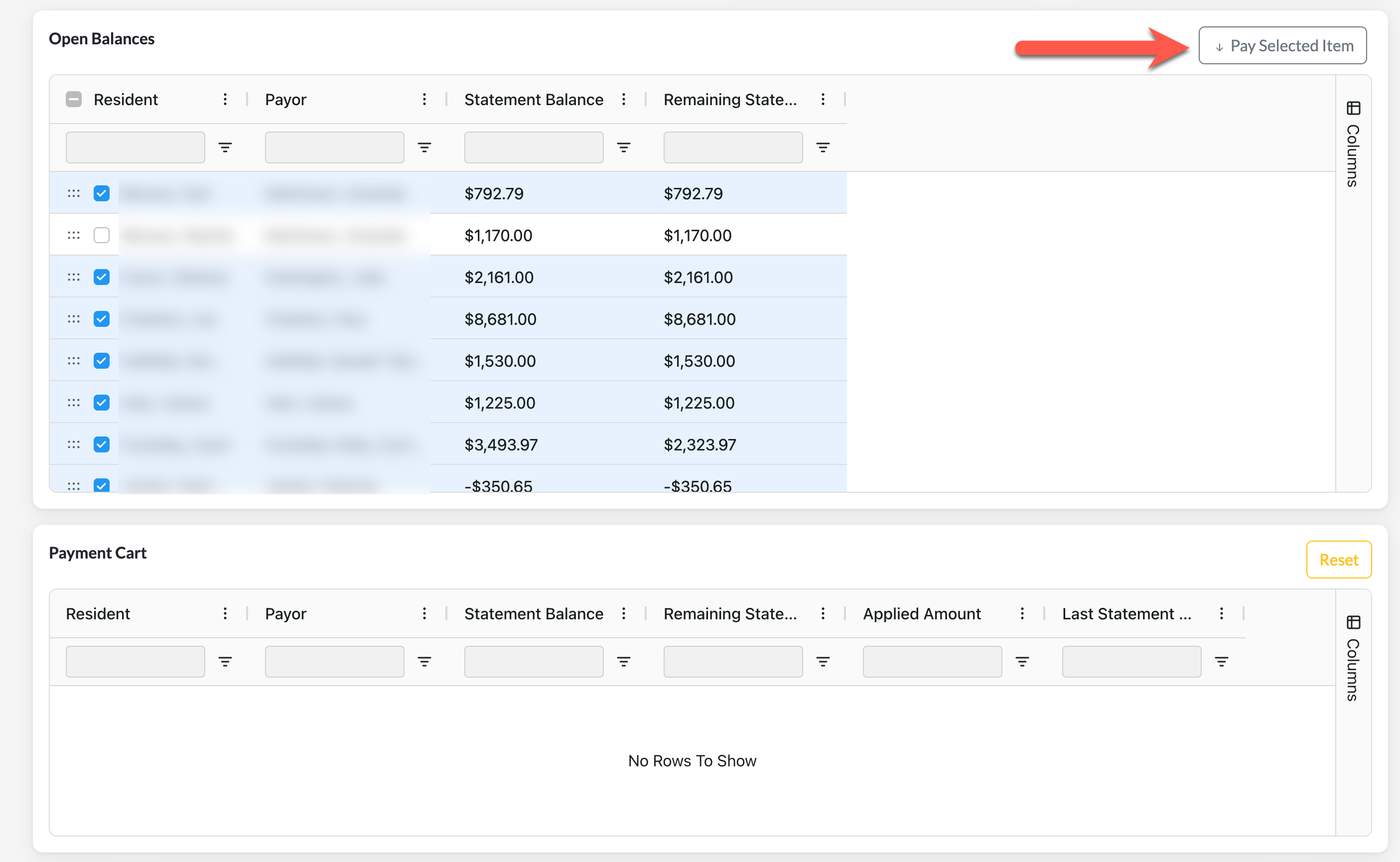Open the Open Balances Payor column menu
1400x862 pixels.
pos(424,99)
